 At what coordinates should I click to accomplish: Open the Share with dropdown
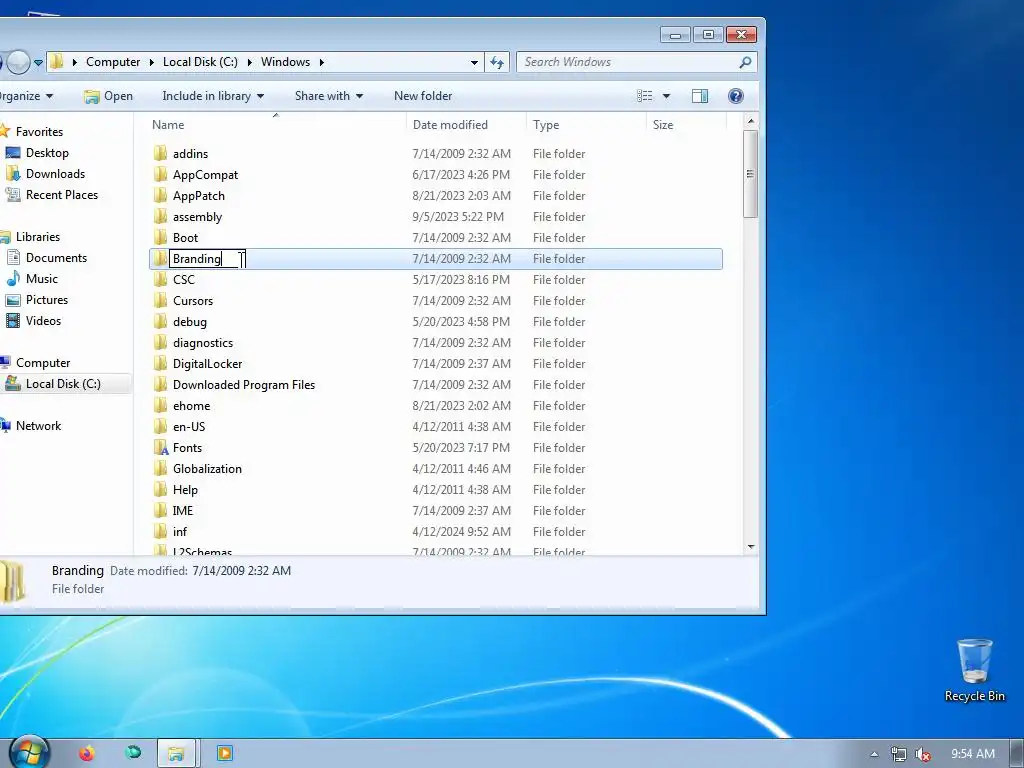[x=328, y=96]
